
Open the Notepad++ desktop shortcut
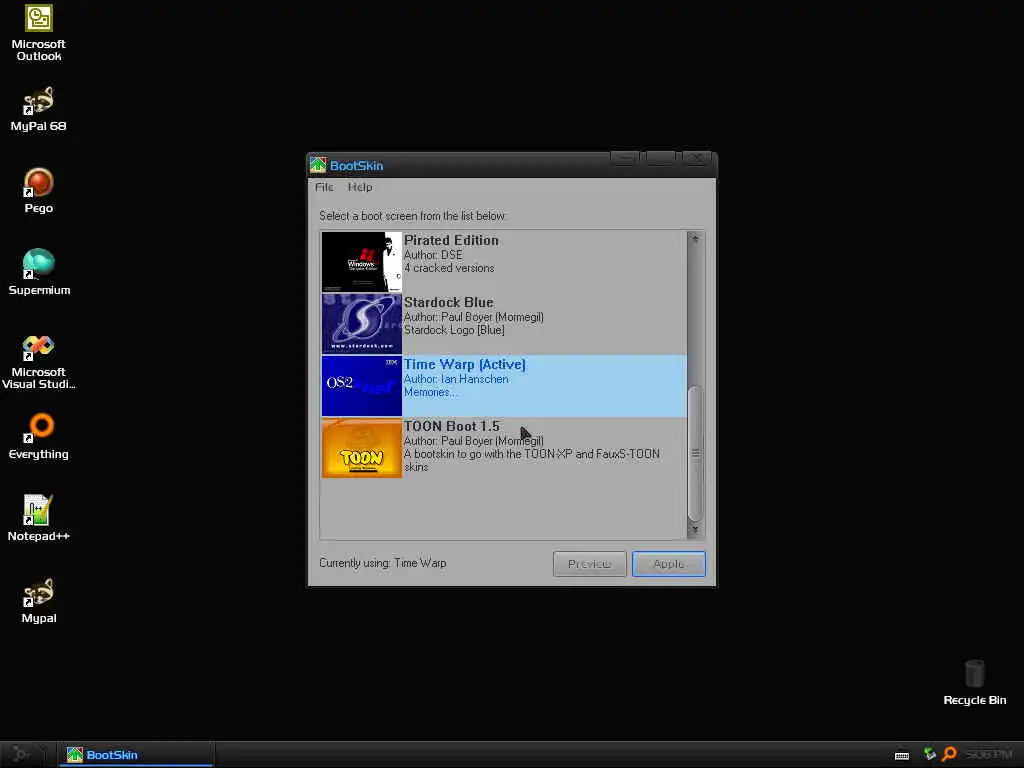[39, 519]
